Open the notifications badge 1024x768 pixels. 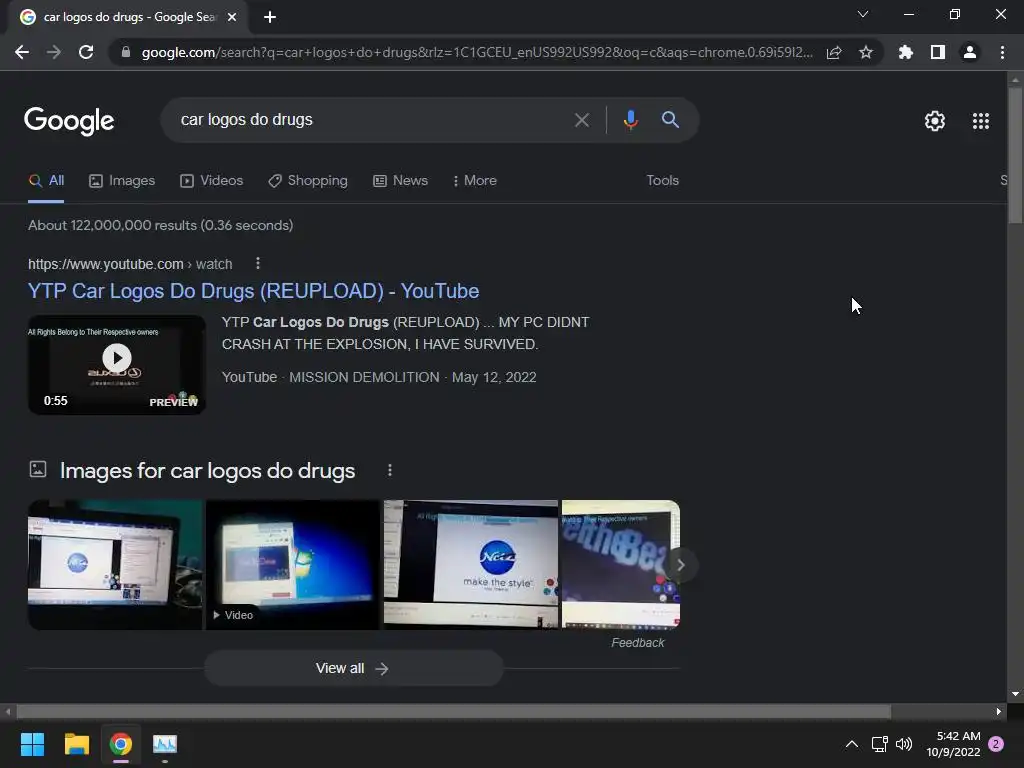pos(996,744)
